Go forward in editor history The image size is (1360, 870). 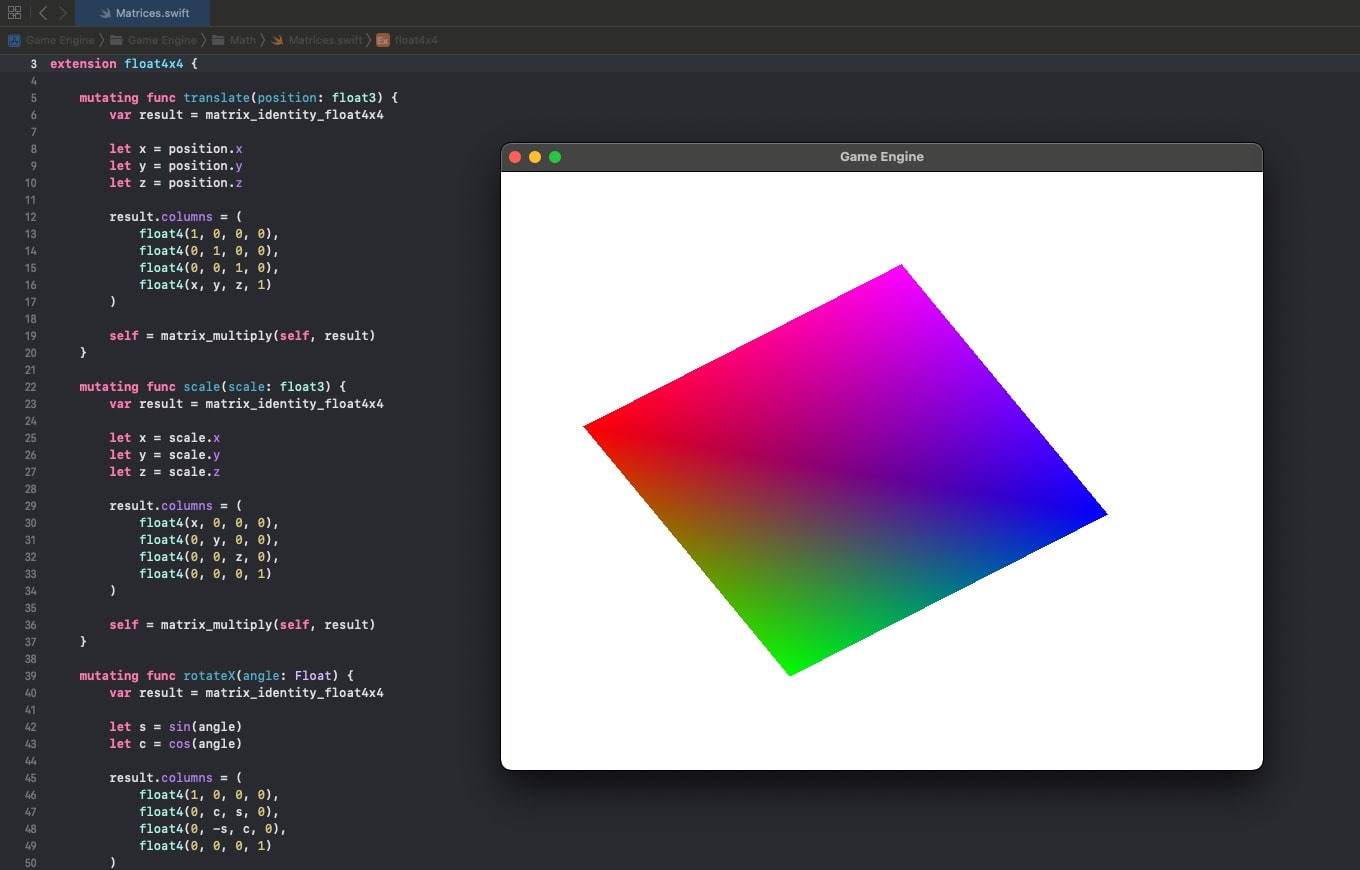[63, 13]
